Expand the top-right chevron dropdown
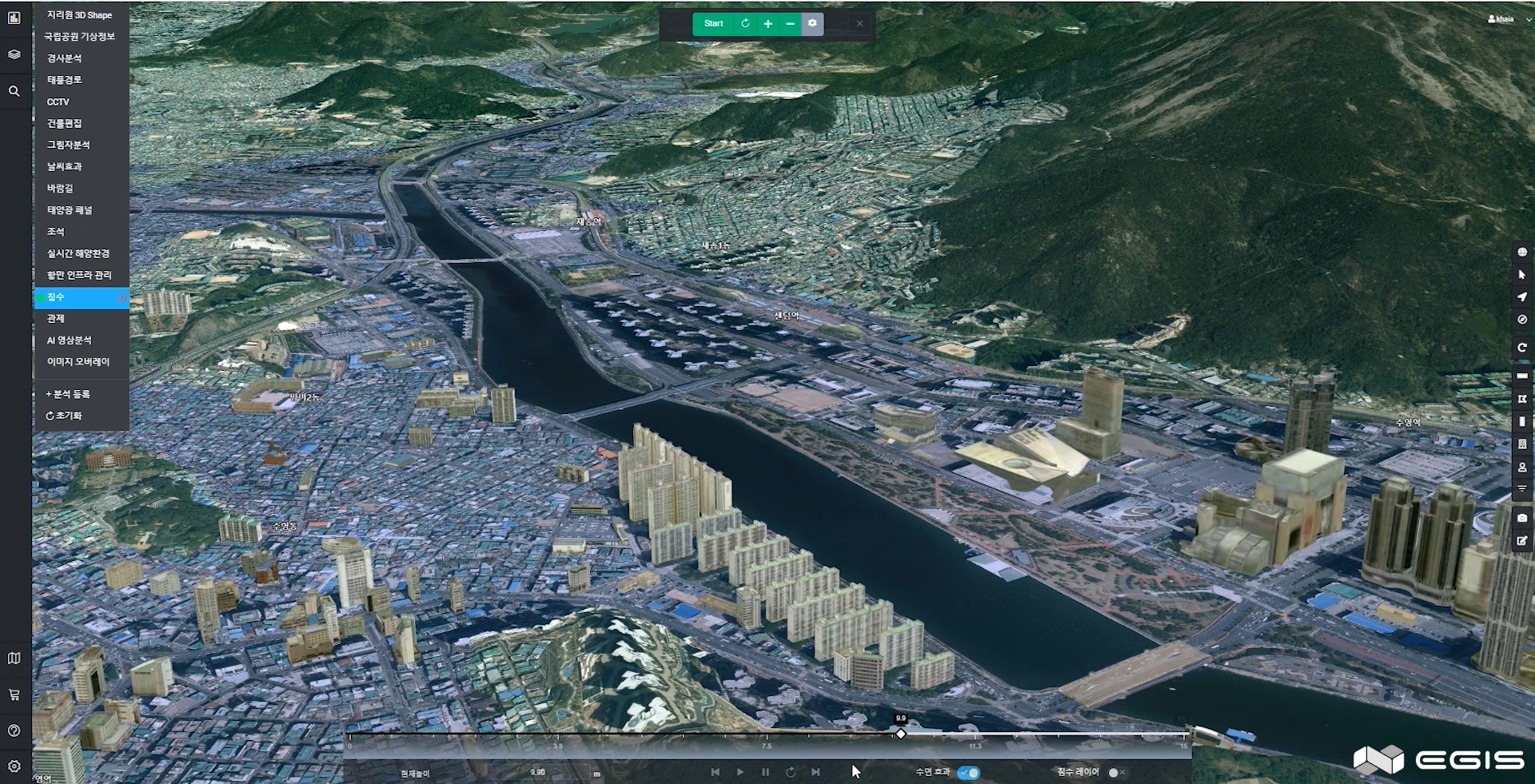 coord(1529,19)
